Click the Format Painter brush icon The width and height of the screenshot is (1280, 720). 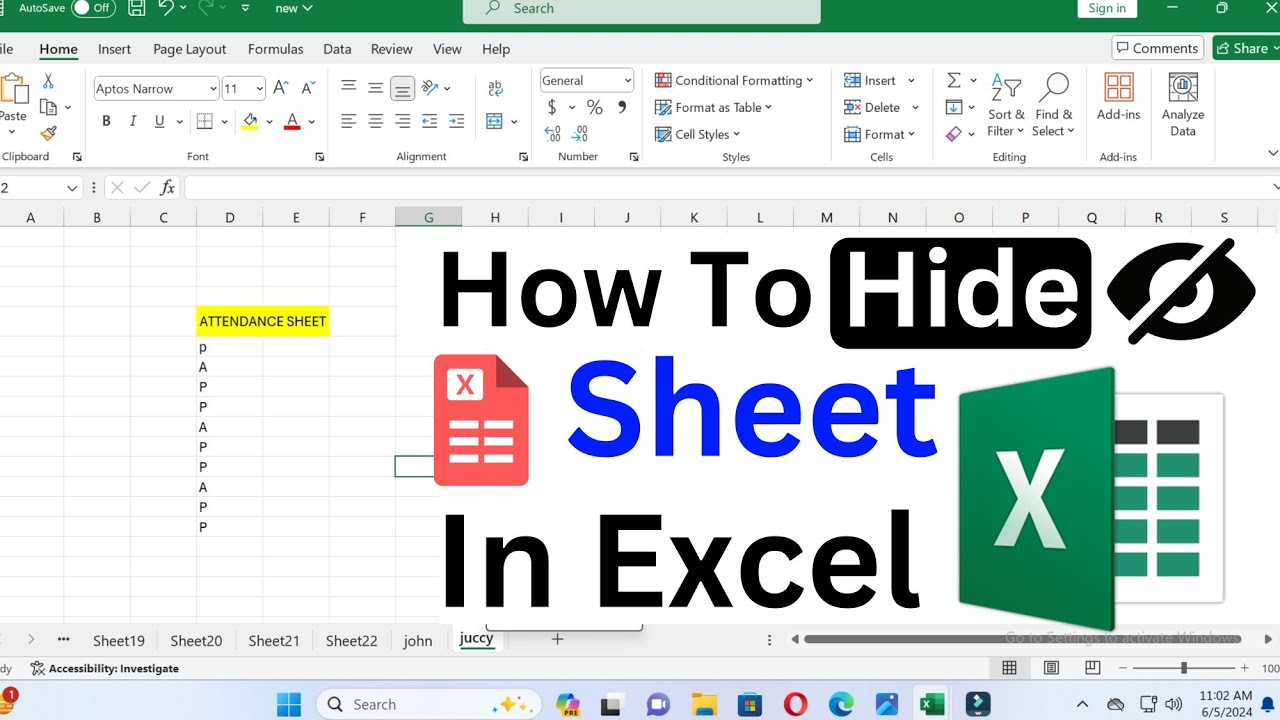pos(48,133)
